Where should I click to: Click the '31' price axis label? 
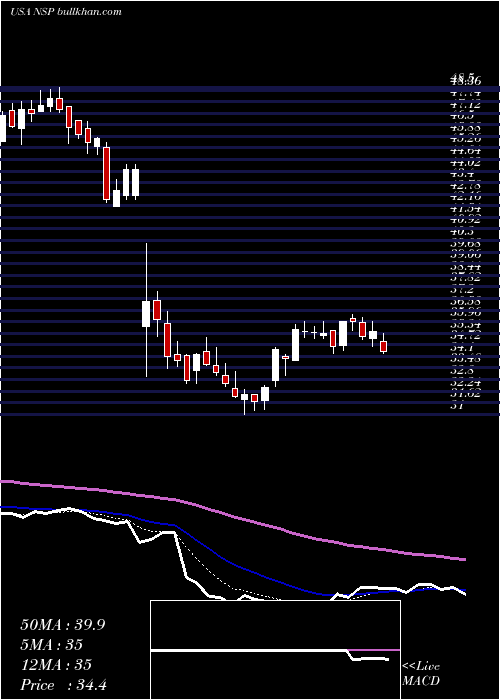pos(457,405)
